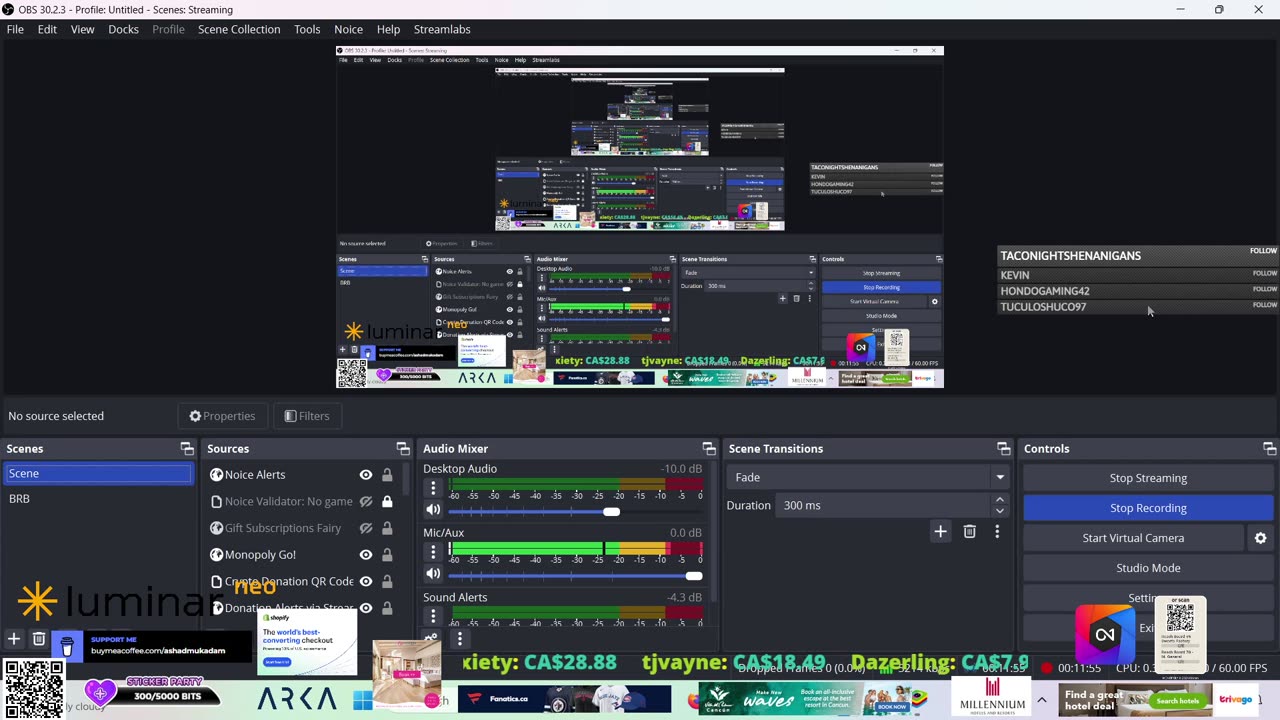The height and width of the screenshot is (720, 1280).
Task: Show the Gift Subscriptions Fairy source
Action: 366,528
